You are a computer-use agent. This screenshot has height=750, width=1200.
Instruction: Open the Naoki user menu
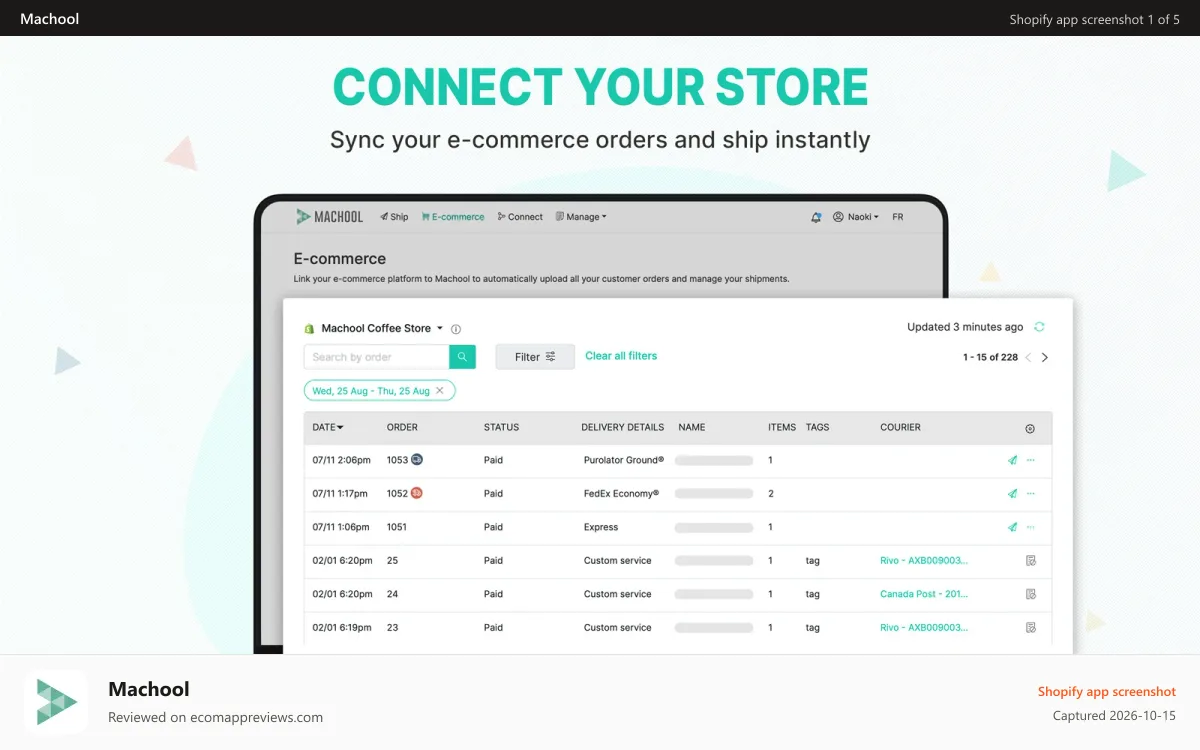tap(856, 217)
